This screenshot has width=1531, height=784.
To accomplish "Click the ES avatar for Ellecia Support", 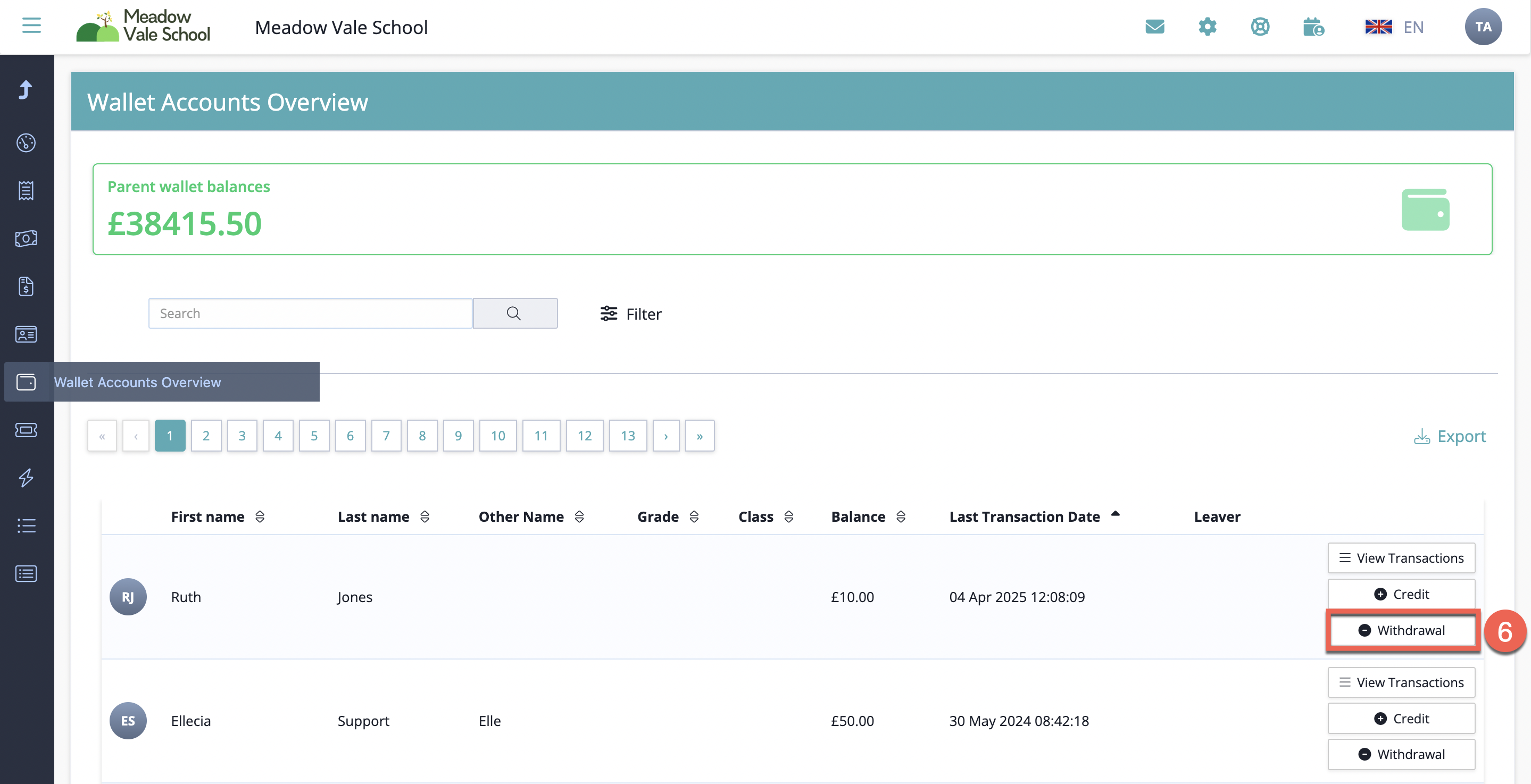I will [x=128, y=721].
